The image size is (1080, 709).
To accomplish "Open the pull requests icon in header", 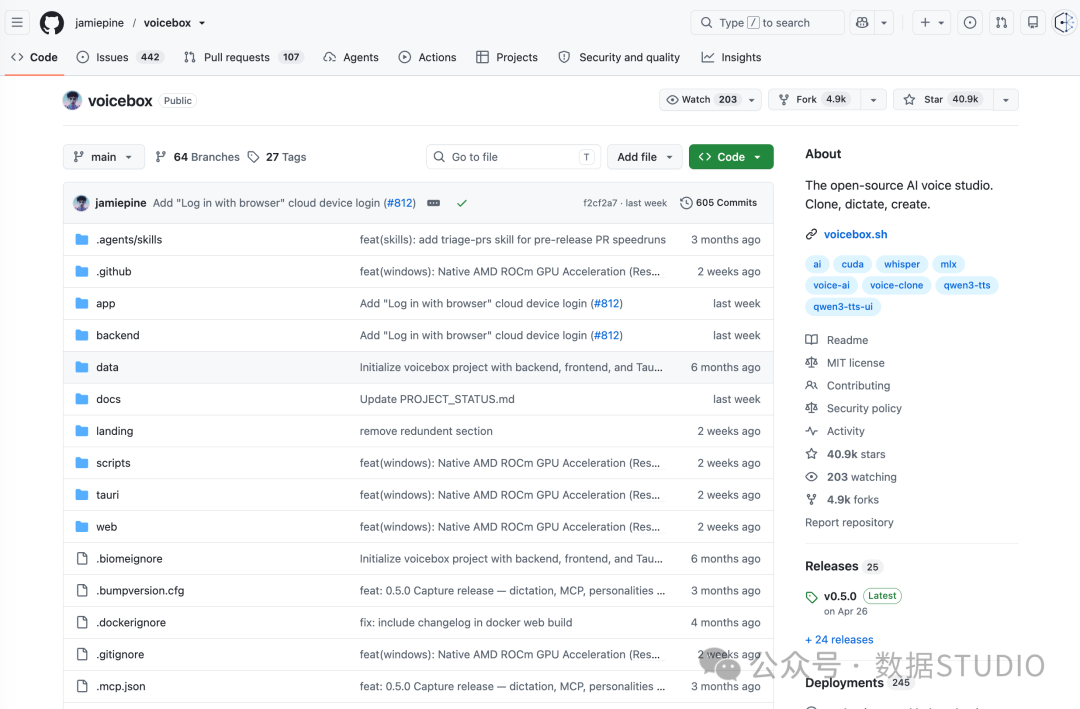I will (x=1001, y=23).
